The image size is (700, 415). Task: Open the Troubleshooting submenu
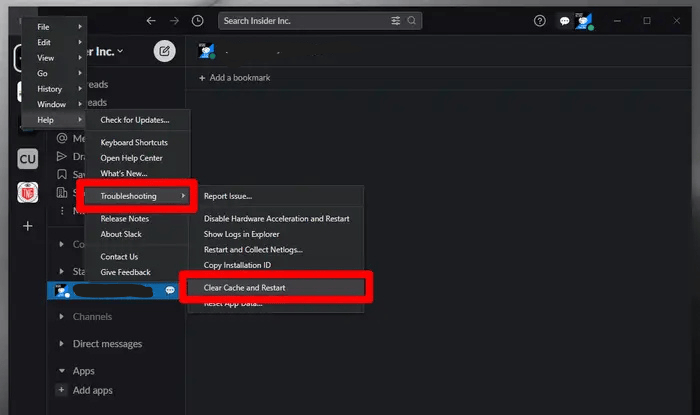click(136, 196)
